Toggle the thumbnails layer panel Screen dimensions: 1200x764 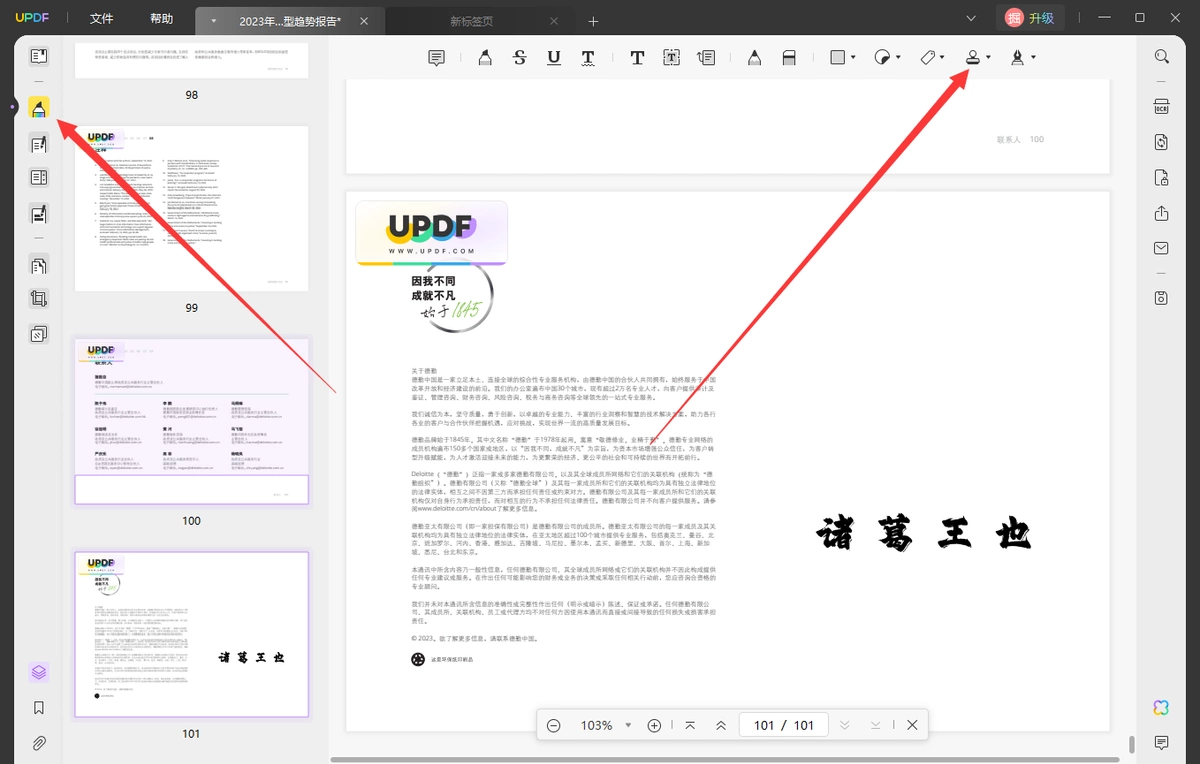39,672
